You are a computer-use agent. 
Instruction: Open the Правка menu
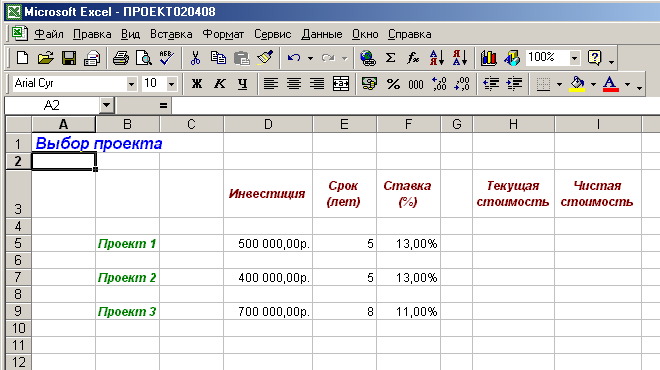92,34
